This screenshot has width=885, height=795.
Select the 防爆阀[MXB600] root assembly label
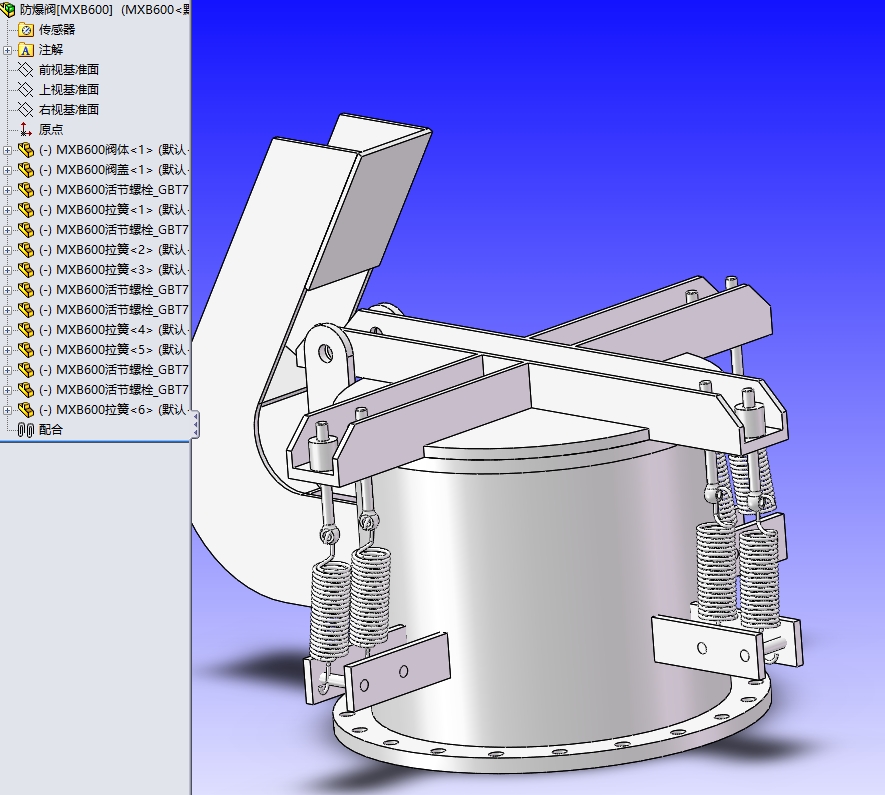tap(67, 10)
